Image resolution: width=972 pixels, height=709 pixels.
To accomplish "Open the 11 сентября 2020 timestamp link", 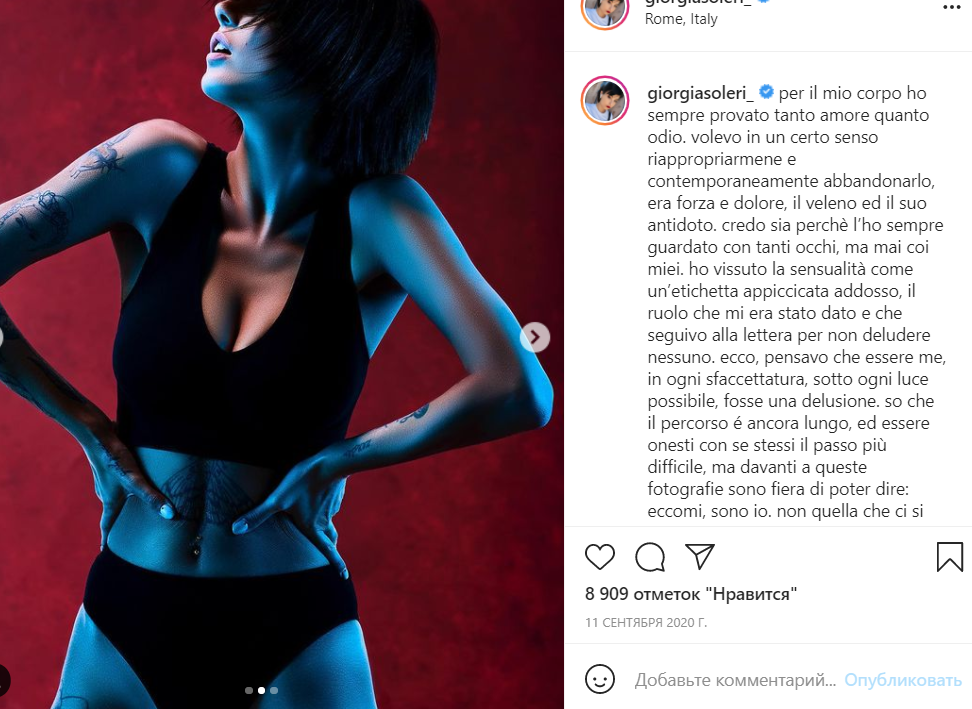I will pyautogui.click(x=646, y=622).
